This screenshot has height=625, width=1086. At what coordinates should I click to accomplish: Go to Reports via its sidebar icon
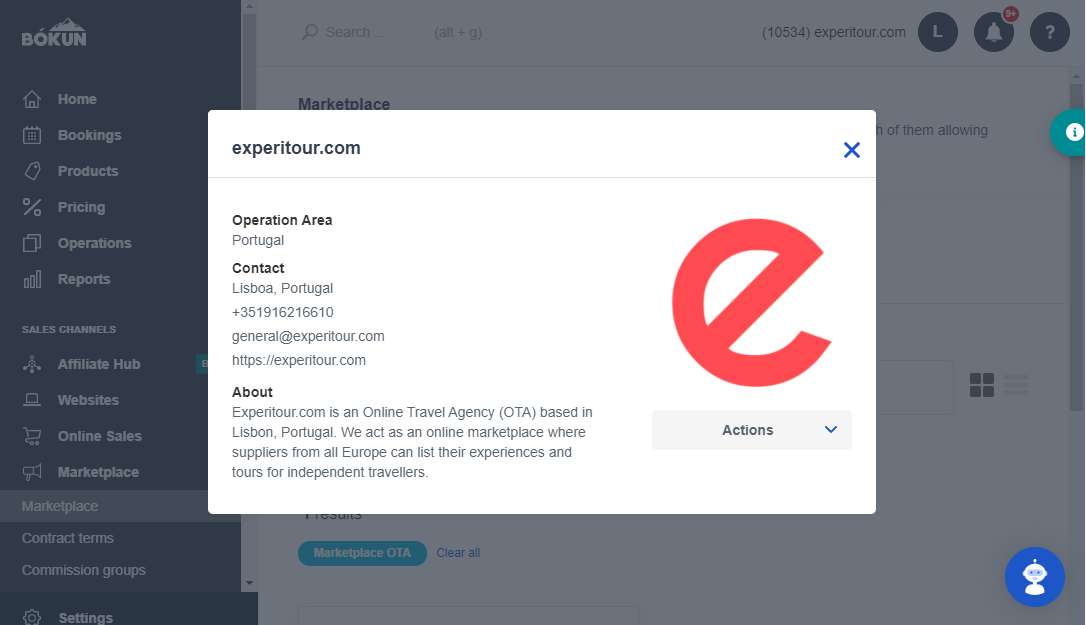[86, 279]
